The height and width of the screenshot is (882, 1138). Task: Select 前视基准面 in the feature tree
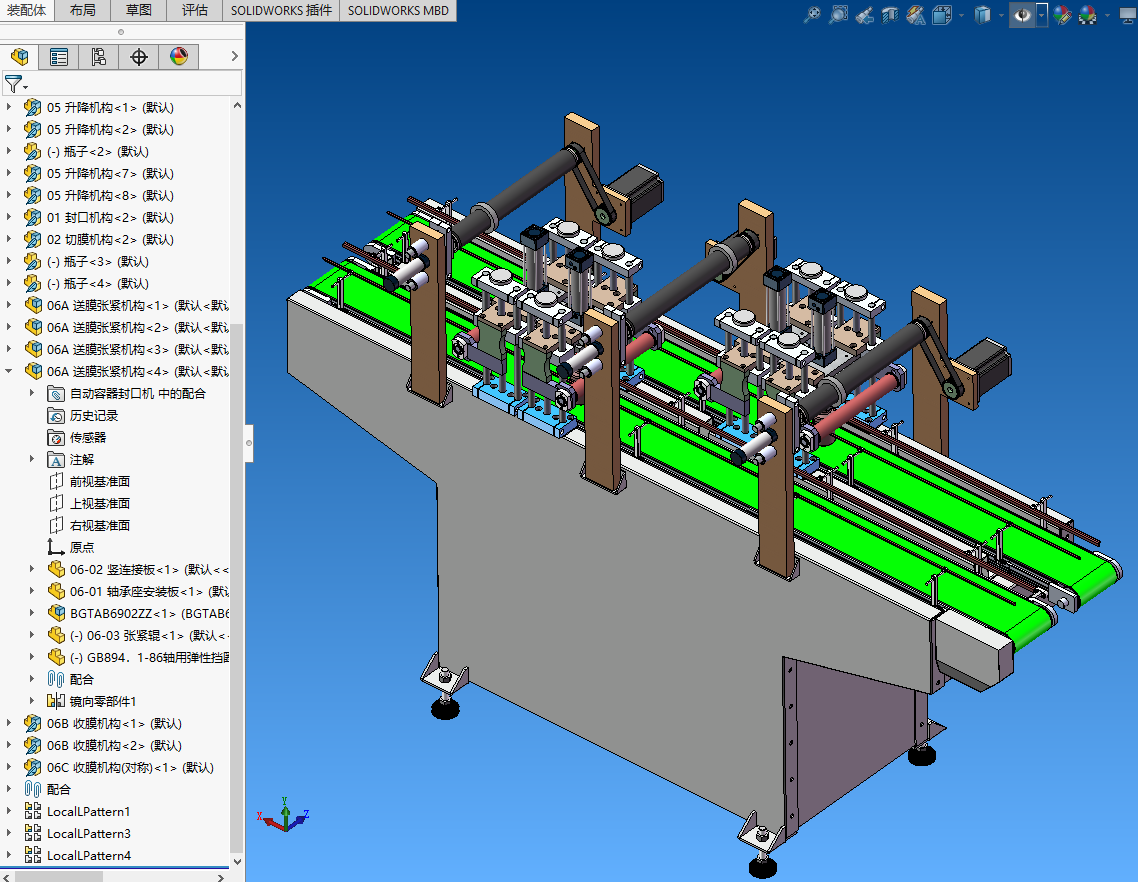click(x=99, y=481)
